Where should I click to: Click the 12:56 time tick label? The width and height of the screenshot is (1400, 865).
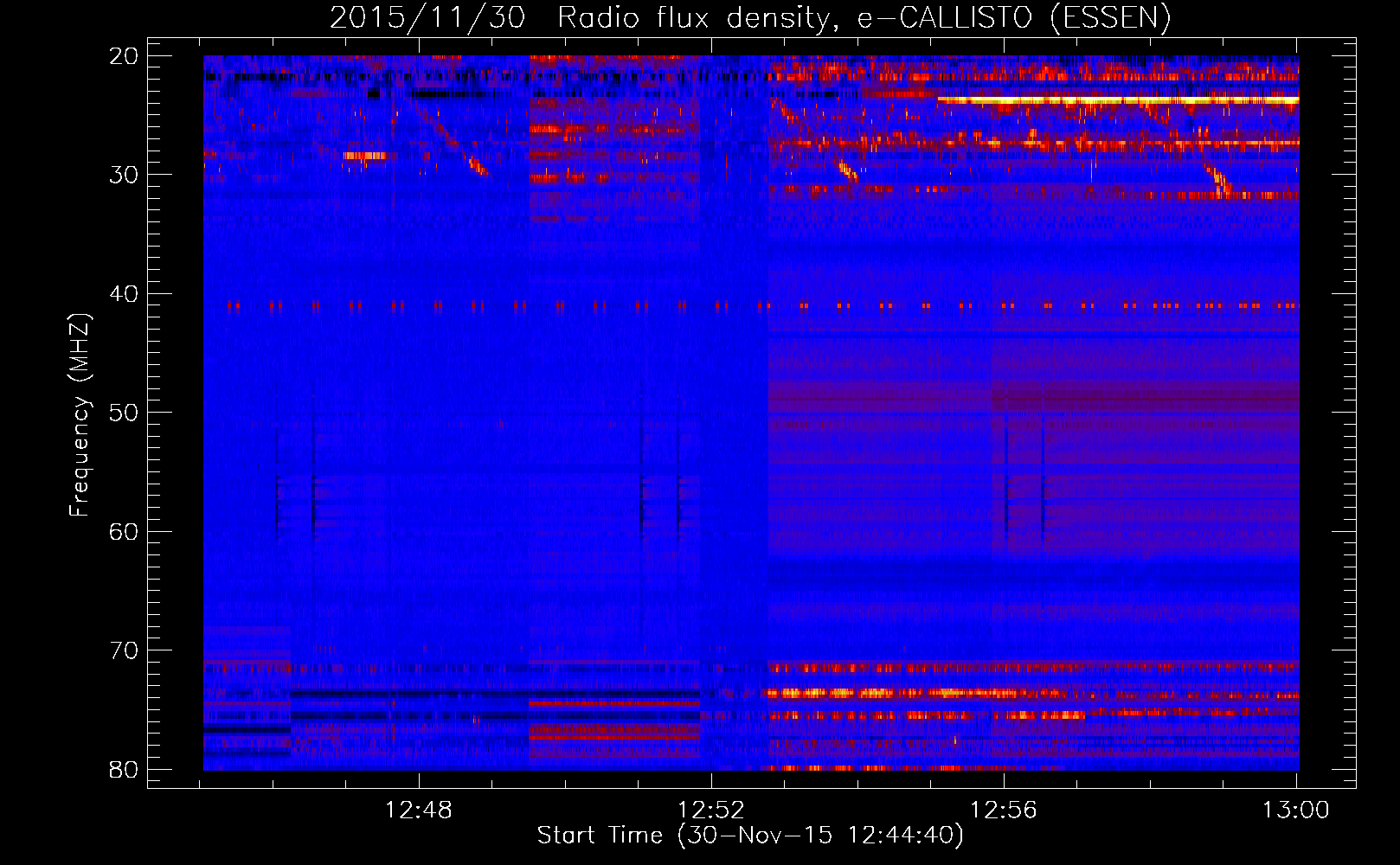point(1004,811)
